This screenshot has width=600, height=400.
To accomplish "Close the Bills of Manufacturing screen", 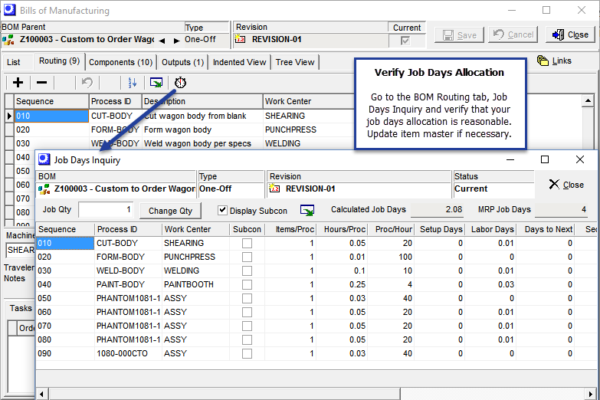I will [x=570, y=35].
